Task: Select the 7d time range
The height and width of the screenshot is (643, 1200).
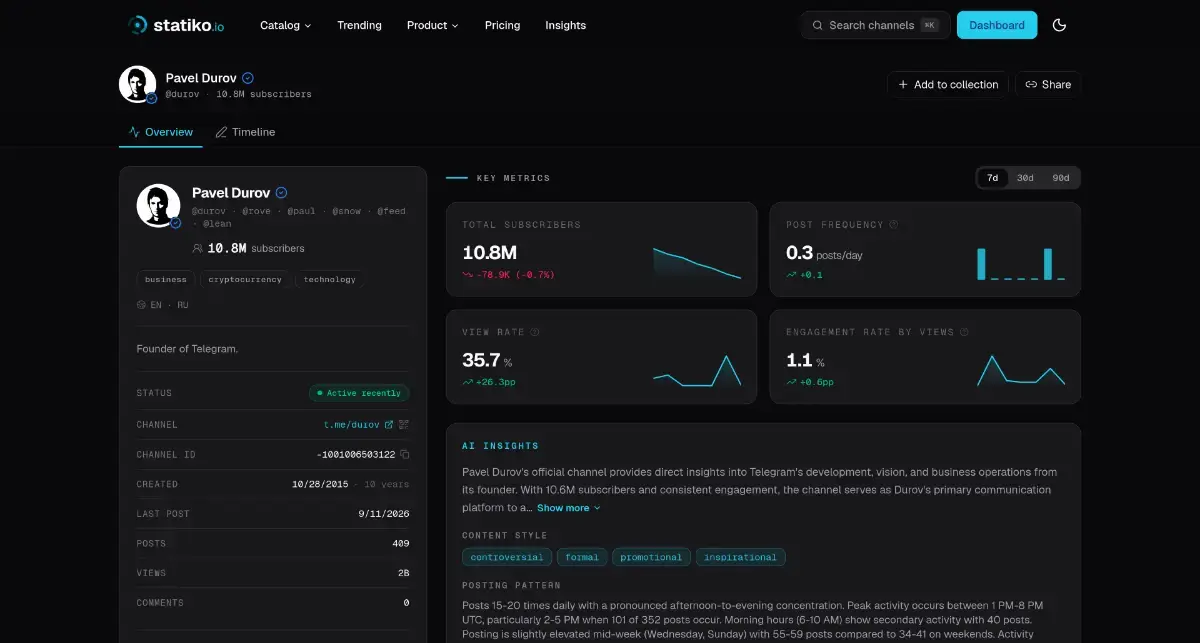Action: tap(993, 178)
